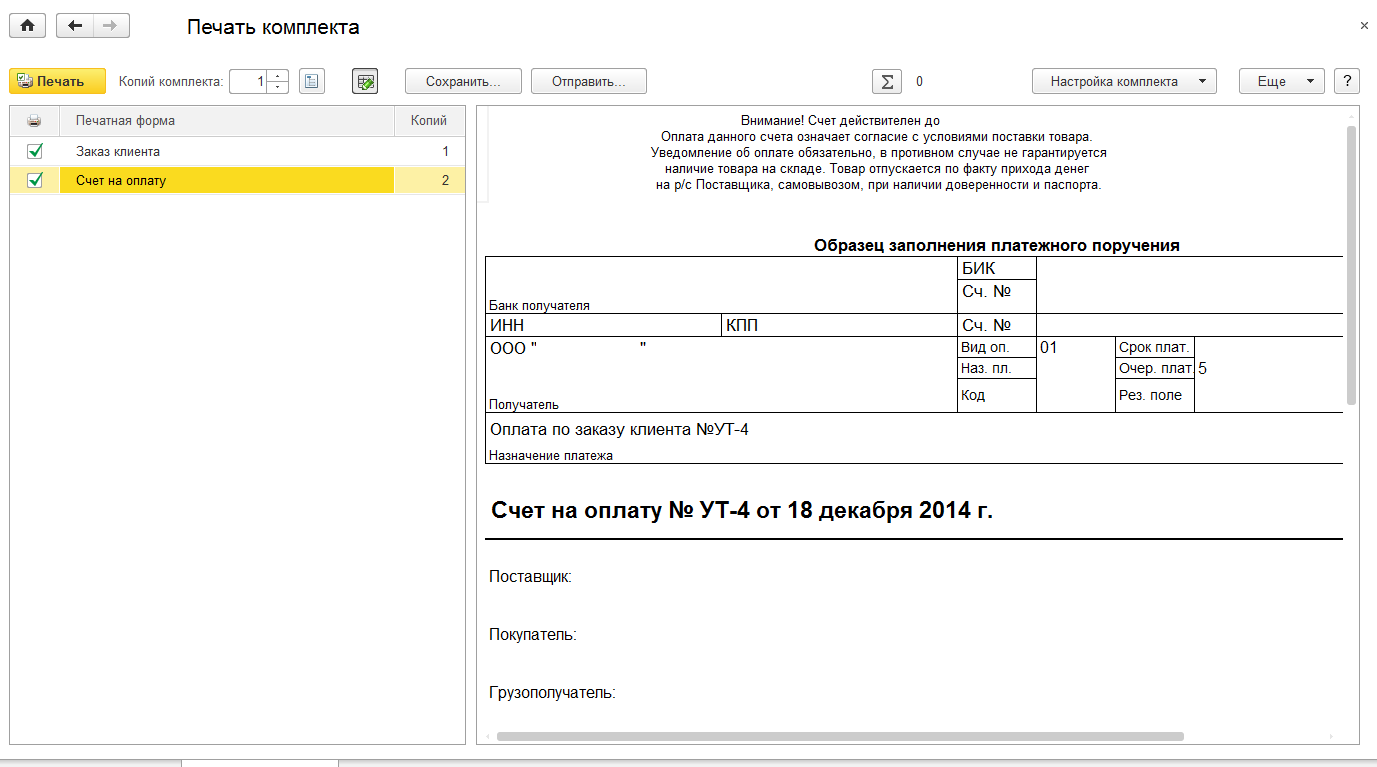Select the Заказ клиента row
The height and width of the screenshot is (767, 1377).
tap(237, 151)
